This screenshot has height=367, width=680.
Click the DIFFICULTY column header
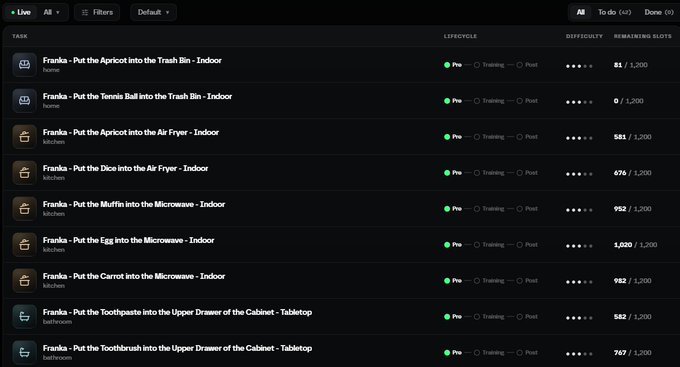point(584,36)
